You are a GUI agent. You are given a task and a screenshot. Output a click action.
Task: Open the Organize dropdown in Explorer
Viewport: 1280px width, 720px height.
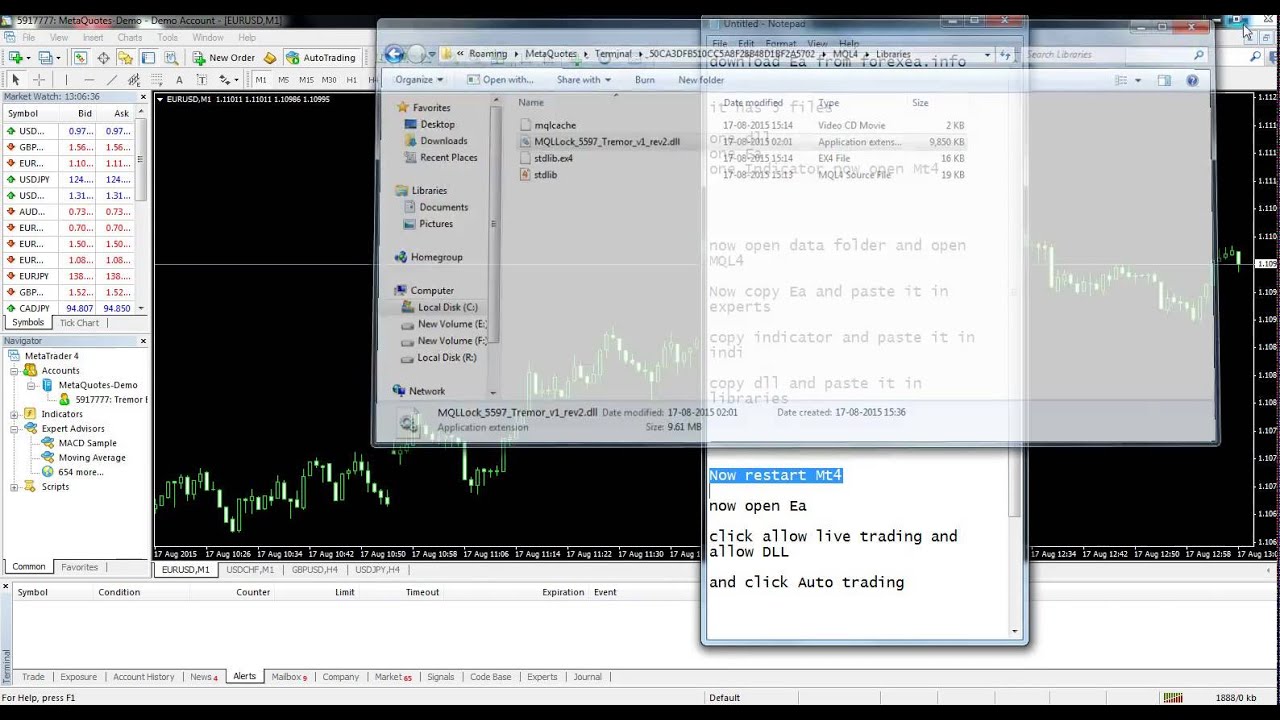[x=419, y=80]
